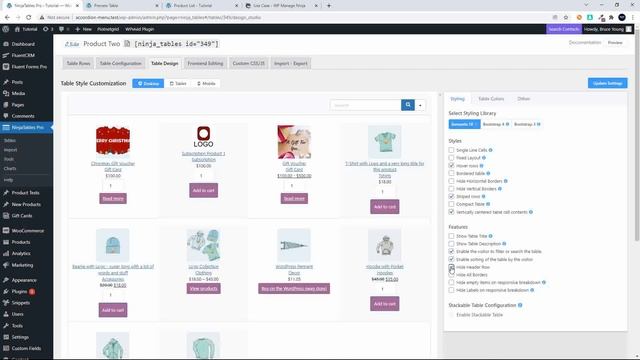
Task: Check the Show Table Title option
Action: pyautogui.click(x=451, y=236)
